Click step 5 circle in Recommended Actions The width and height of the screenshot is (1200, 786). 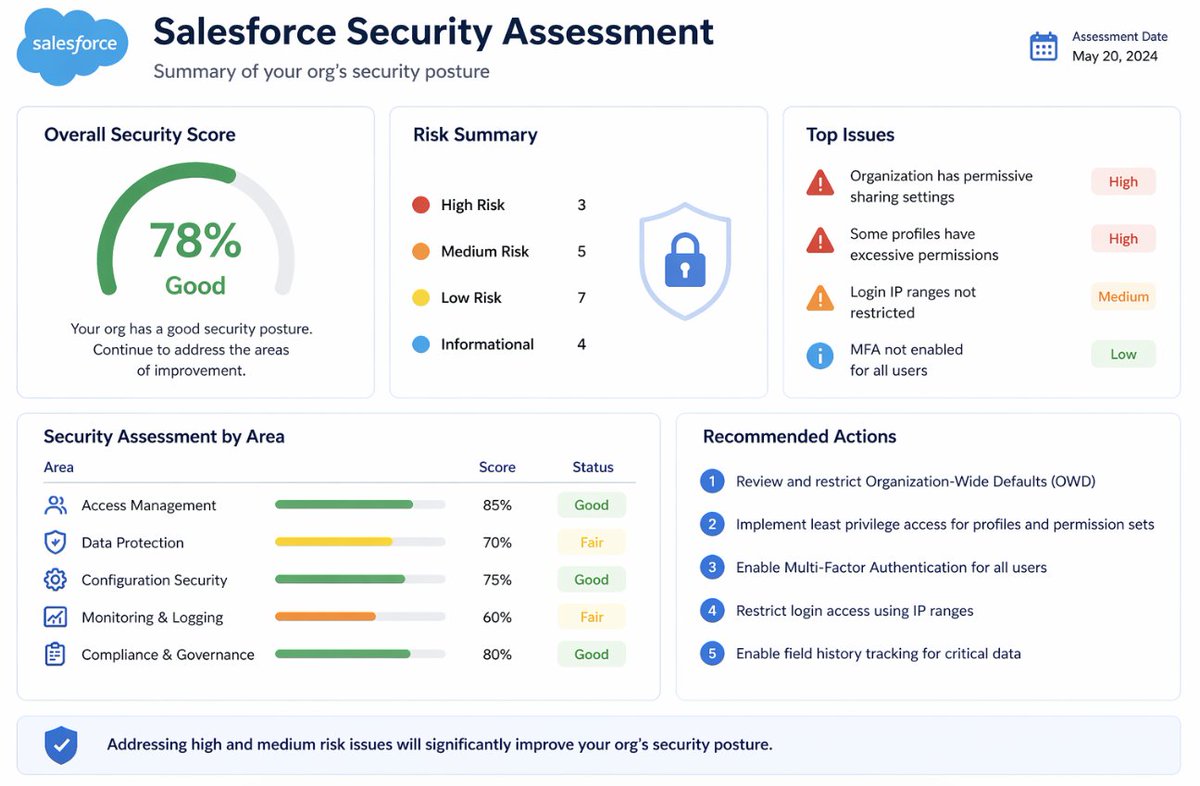[x=712, y=654]
